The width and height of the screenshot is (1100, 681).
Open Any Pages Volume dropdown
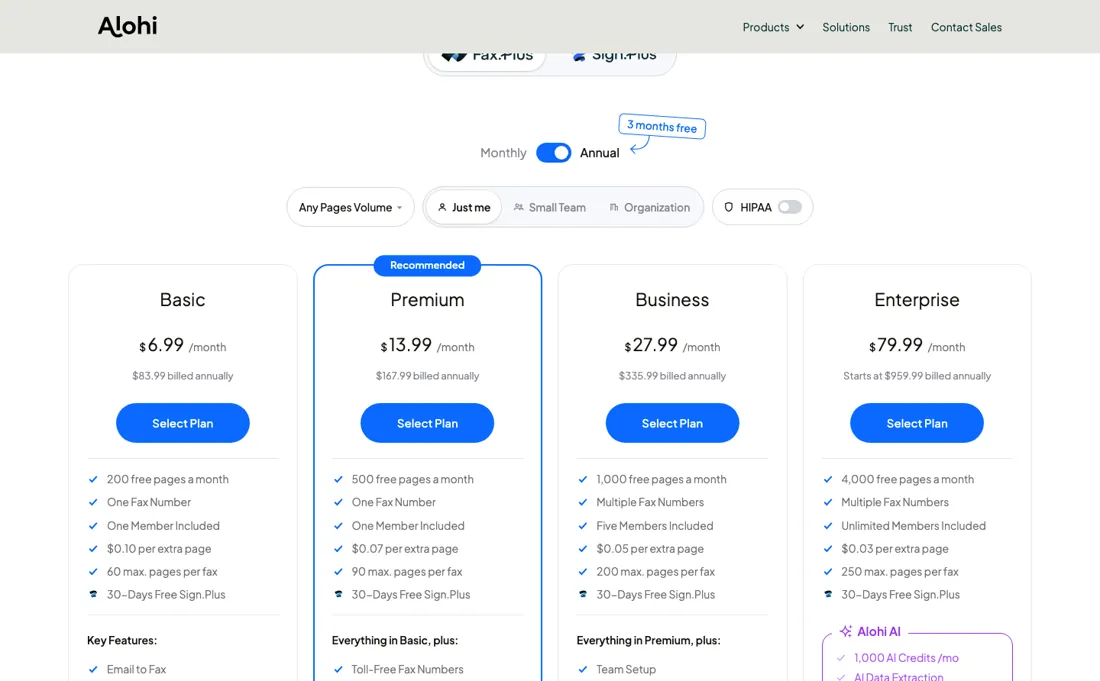click(350, 207)
